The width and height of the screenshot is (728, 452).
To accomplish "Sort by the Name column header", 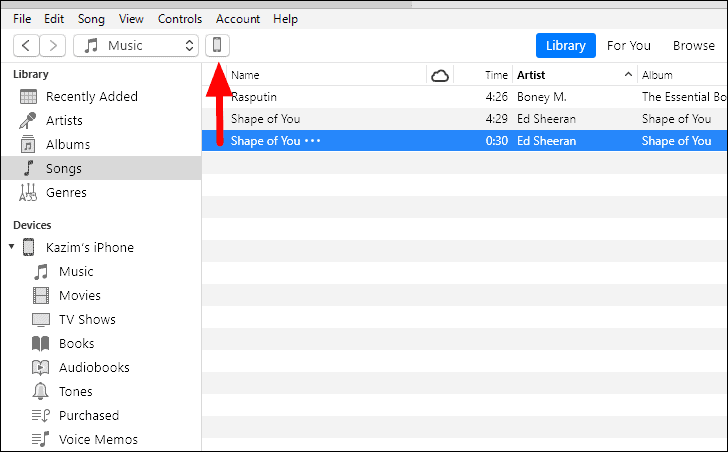I will tap(245, 75).
